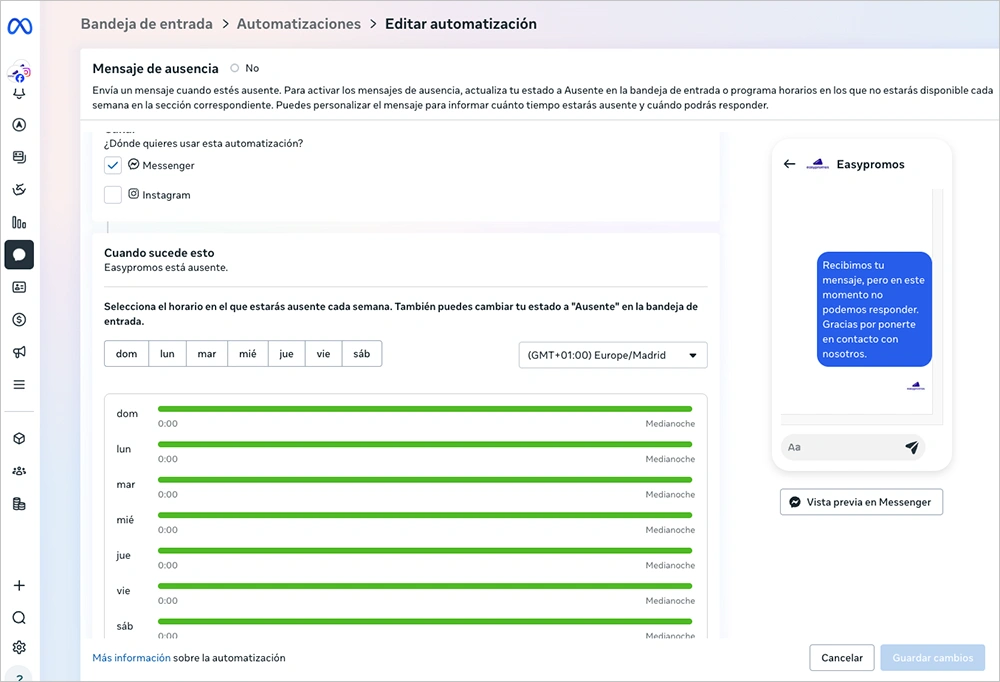Viewport: 1000px width, 682px height.
Task: Toggle the Mensaje de ausencia switch
Action: tap(235, 69)
